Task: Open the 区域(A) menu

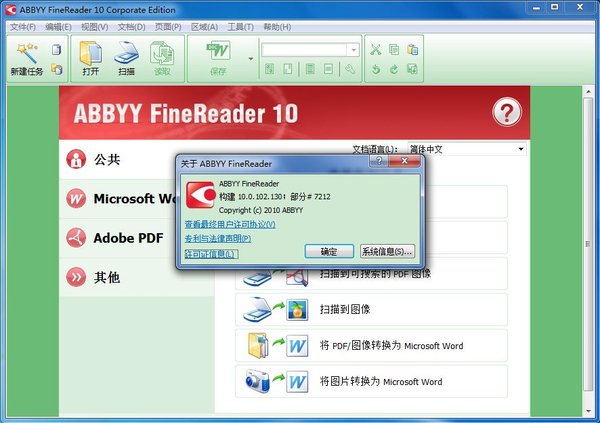Action: (x=204, y=27)
